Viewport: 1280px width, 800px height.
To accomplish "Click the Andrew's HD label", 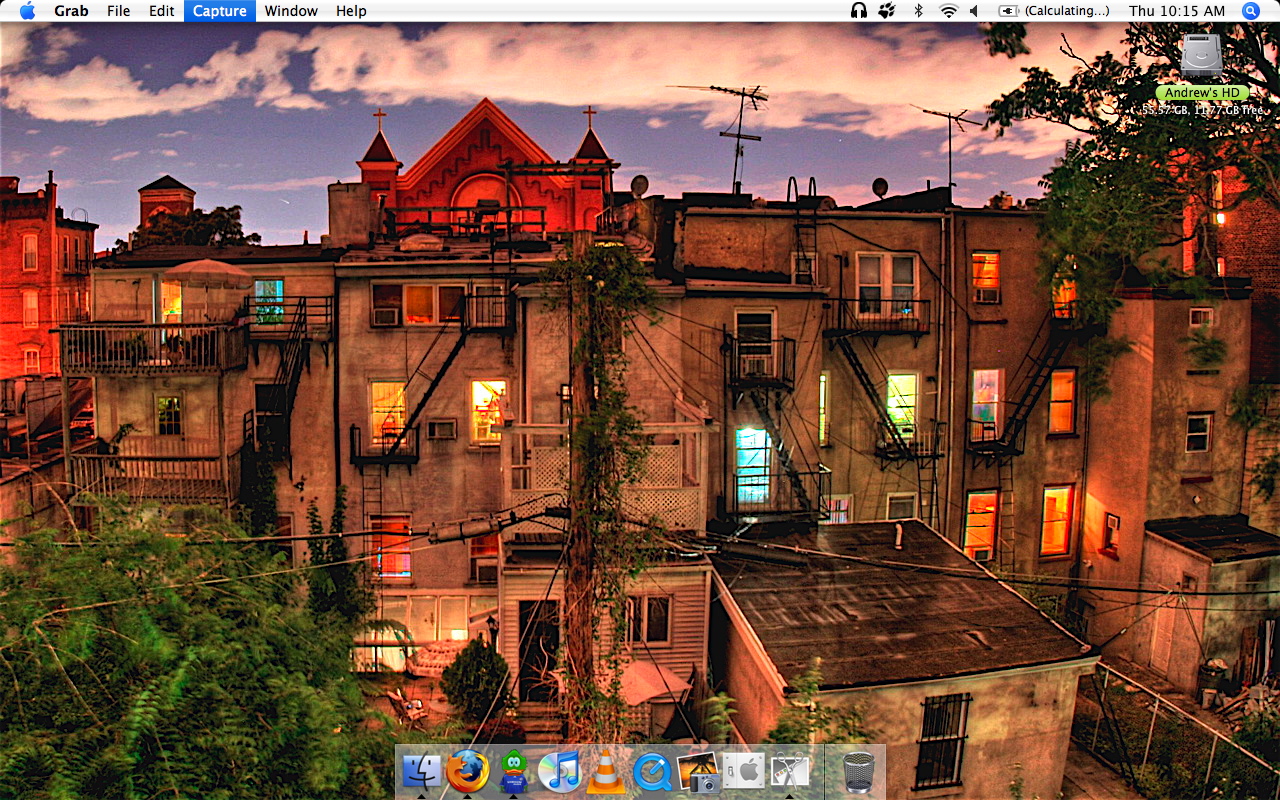I will pyautogui.click(x=1201, y=92).
